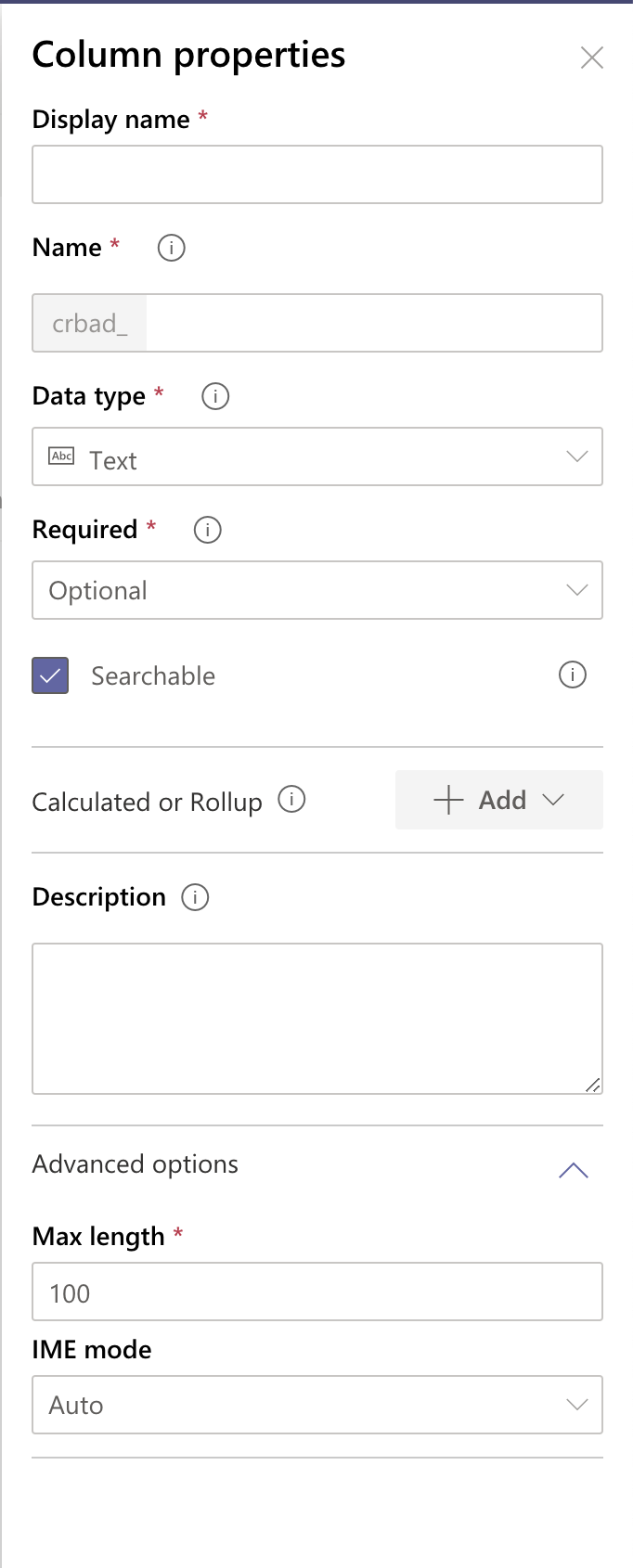Screen dimensions: 633x1568
Task: Click the Searchable info icon
Action: [573, 675]
